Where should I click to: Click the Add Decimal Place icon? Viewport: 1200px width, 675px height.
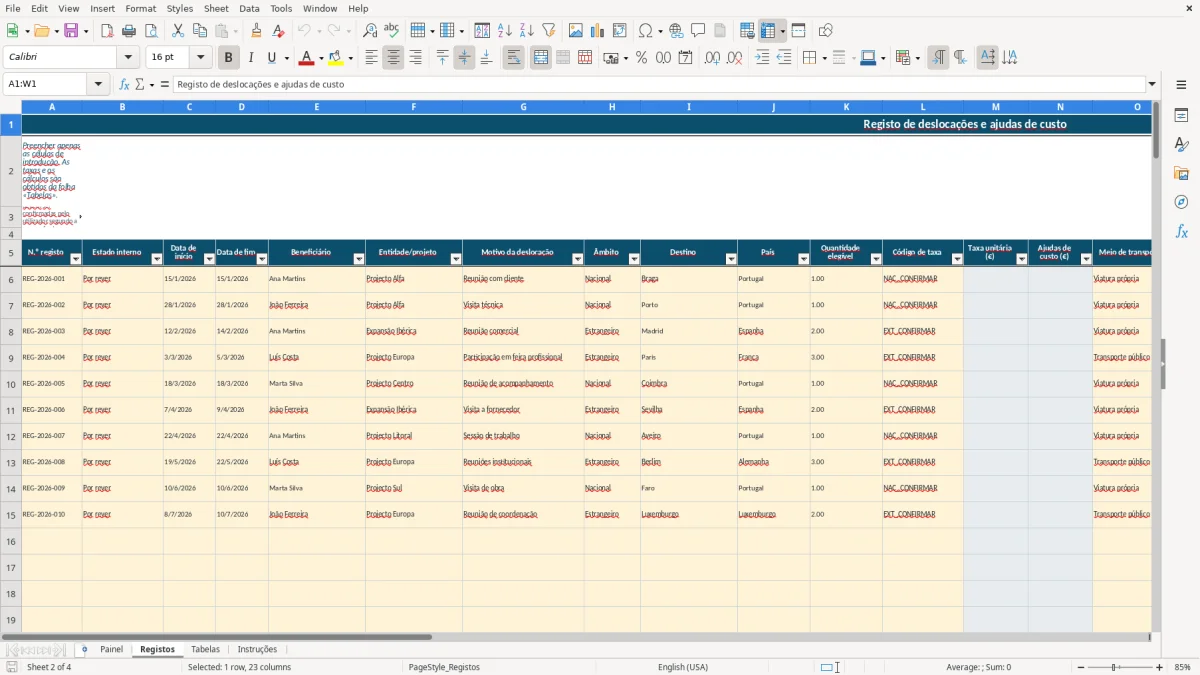coord(713,58)
